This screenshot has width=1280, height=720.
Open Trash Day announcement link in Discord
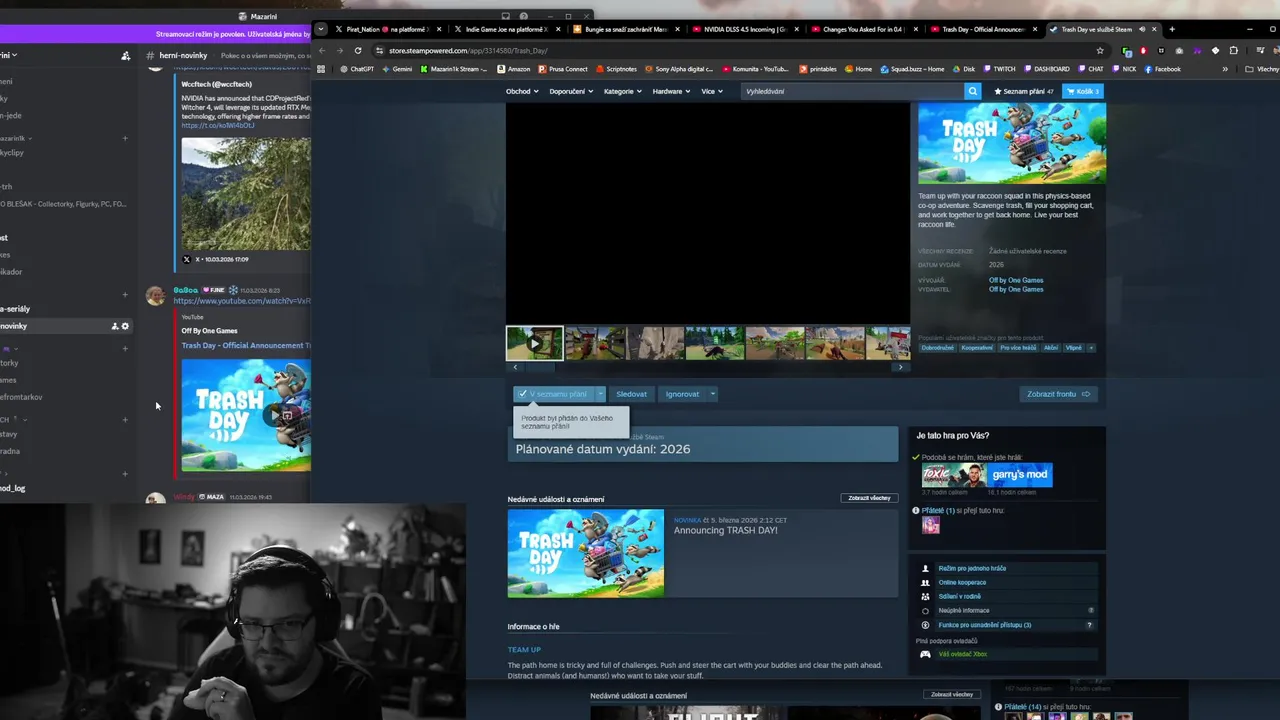[246, 345]
